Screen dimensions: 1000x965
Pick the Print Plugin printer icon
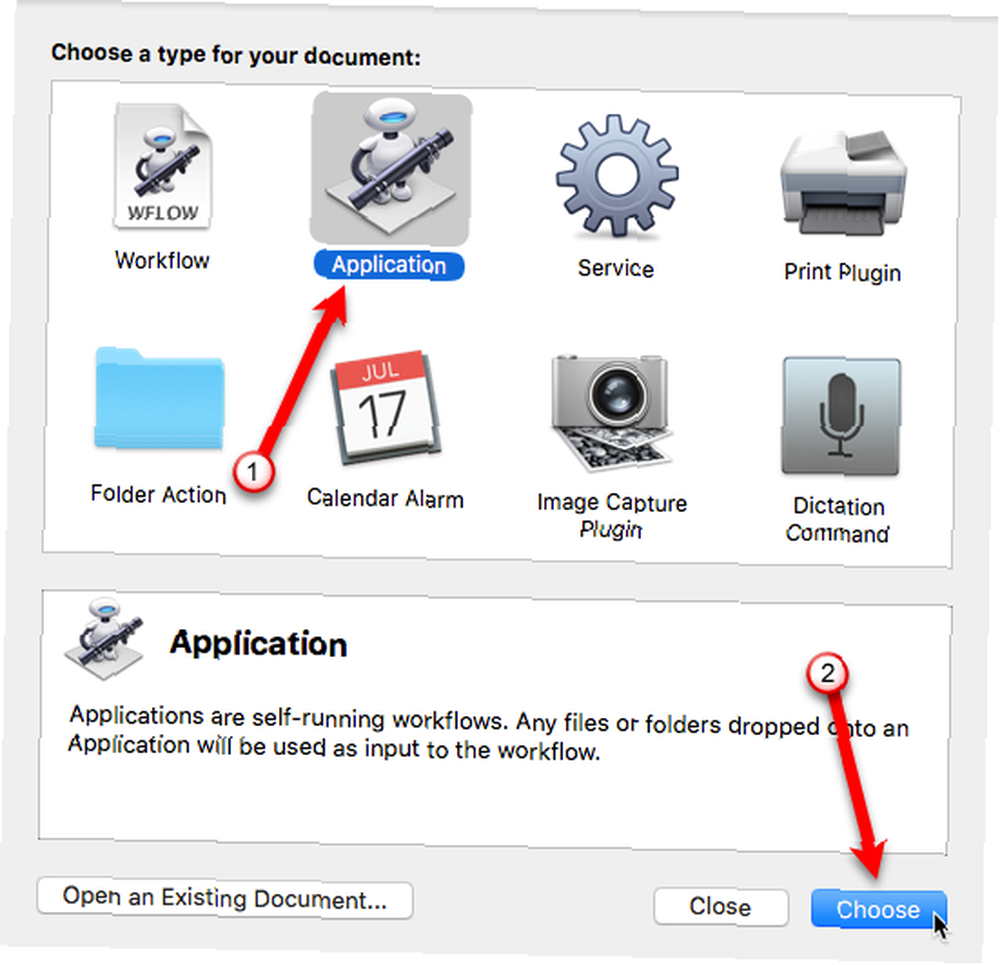[843, 184]
